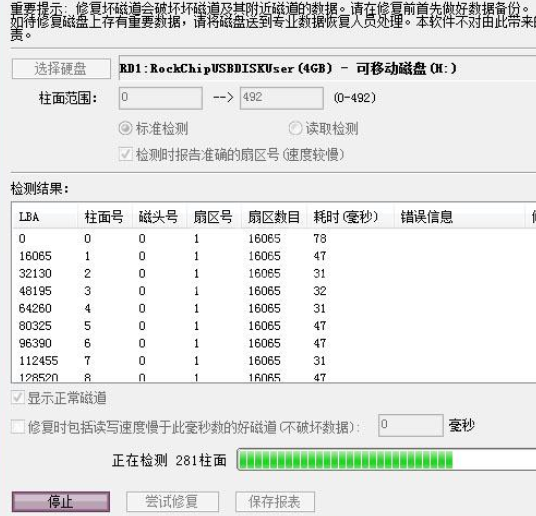Select the row with LBA 80325
Screen dimensions: 536x516
273,326
